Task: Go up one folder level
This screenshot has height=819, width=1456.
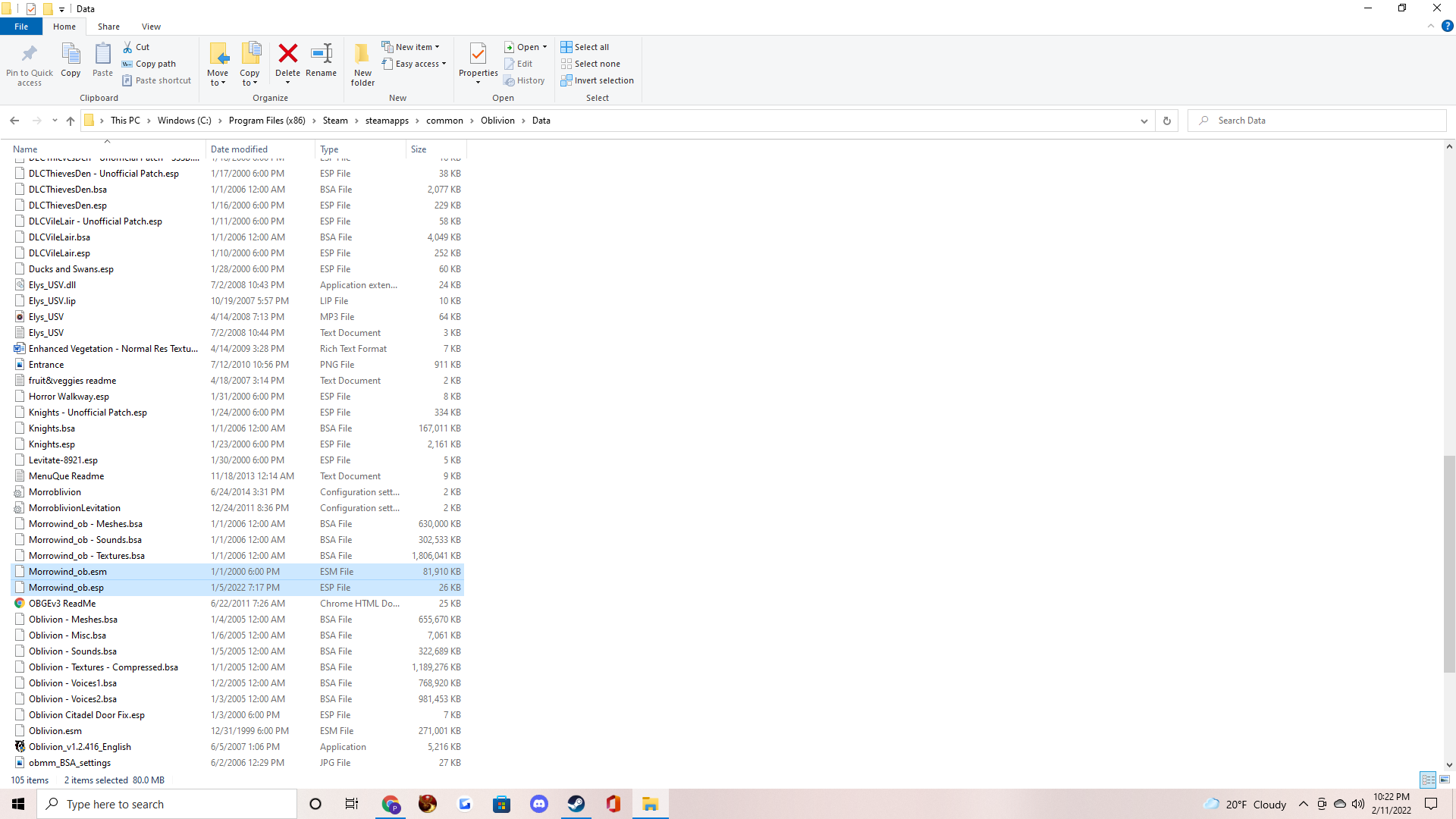Action: click(x=71, y=121)
